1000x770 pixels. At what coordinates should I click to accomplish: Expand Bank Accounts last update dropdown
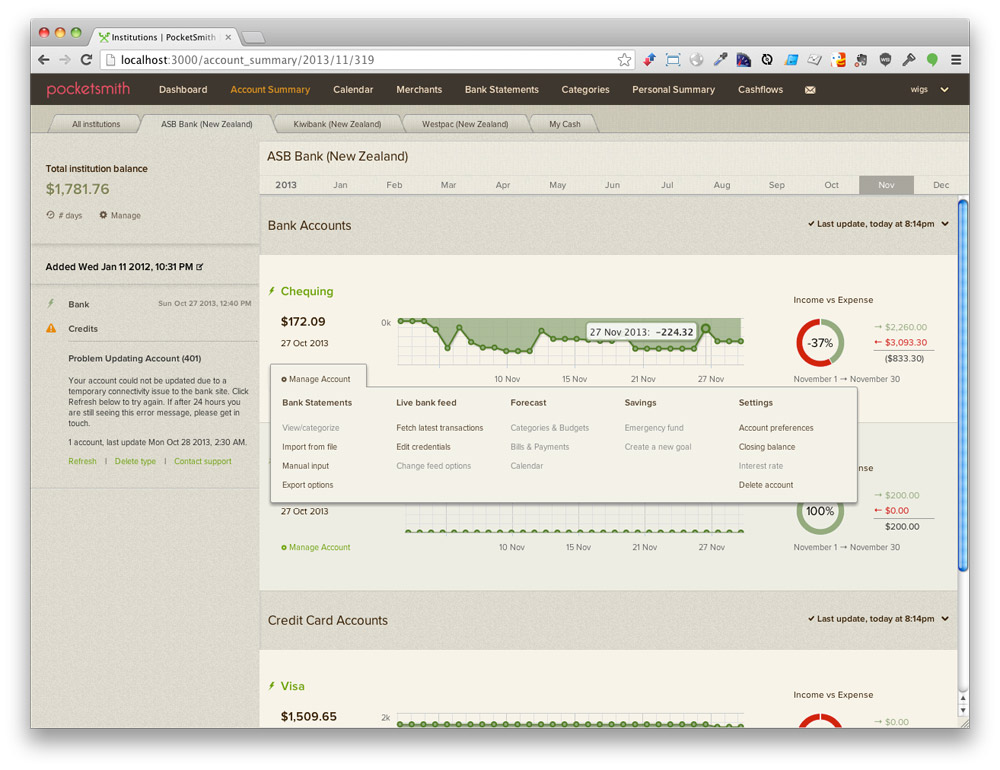coord(945,225)
